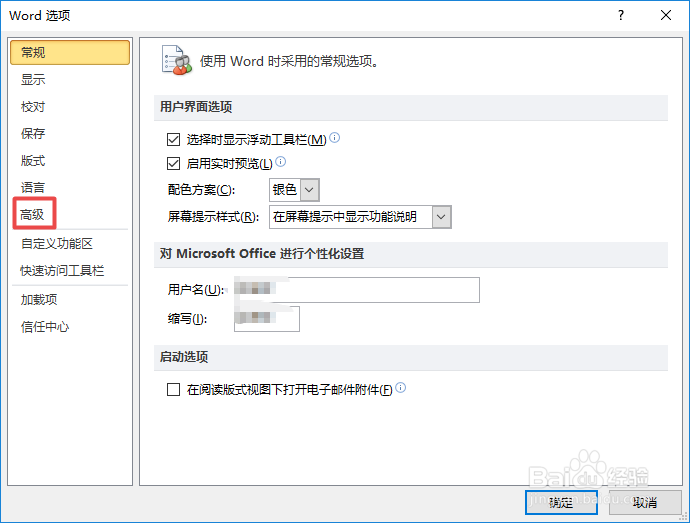Screen dimensions: 690x523
Task: Click the info icon beside 浮动工具栏 option
Action: point(335,139)
